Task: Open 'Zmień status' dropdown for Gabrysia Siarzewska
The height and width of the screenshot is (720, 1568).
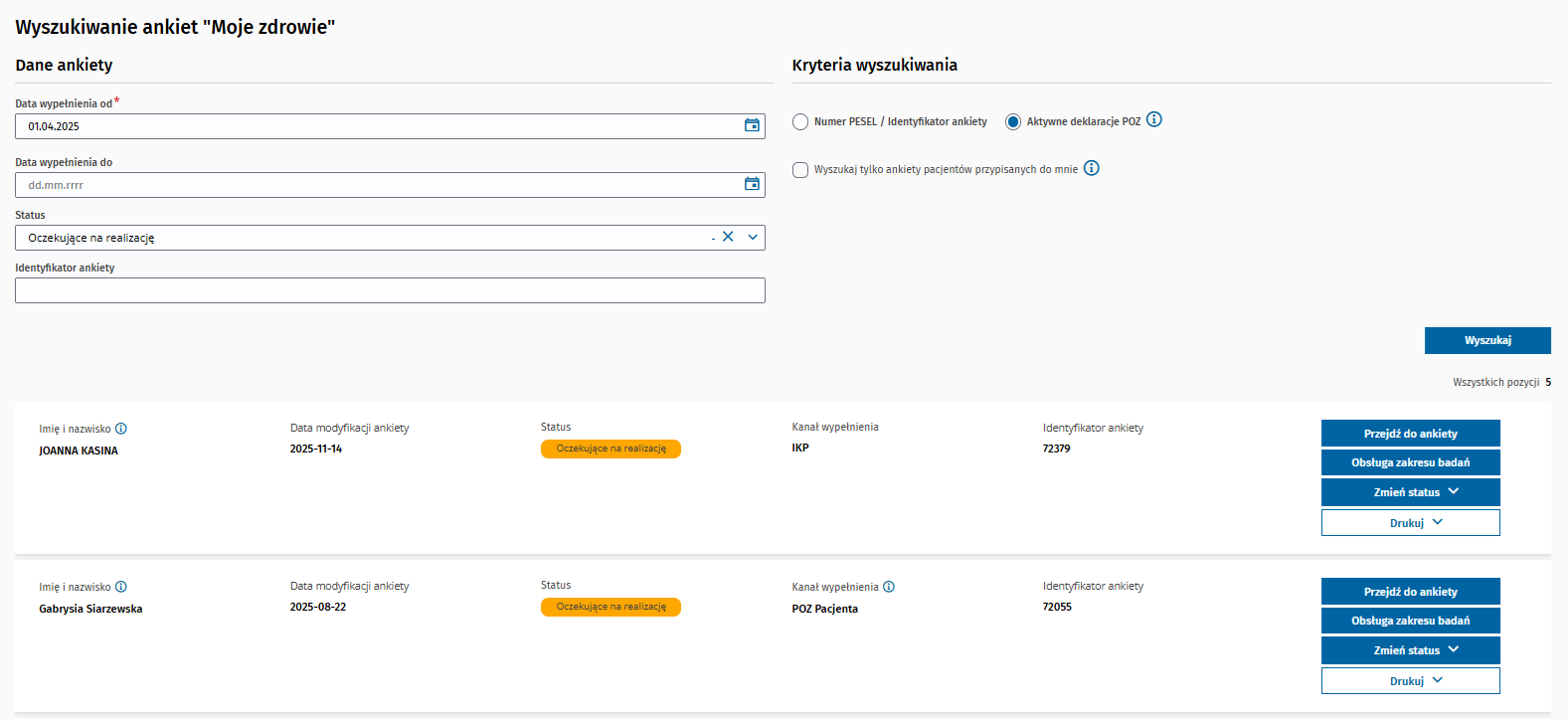Action: [x=1410, y=650]
